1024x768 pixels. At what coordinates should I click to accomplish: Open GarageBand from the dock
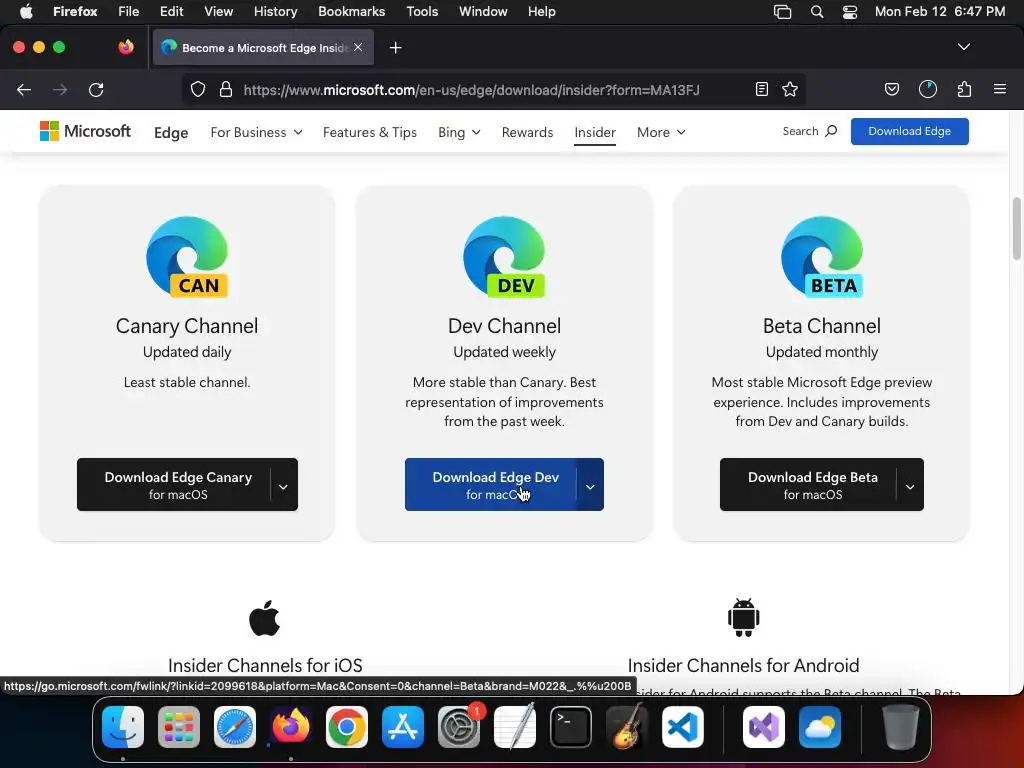[627, 727]
